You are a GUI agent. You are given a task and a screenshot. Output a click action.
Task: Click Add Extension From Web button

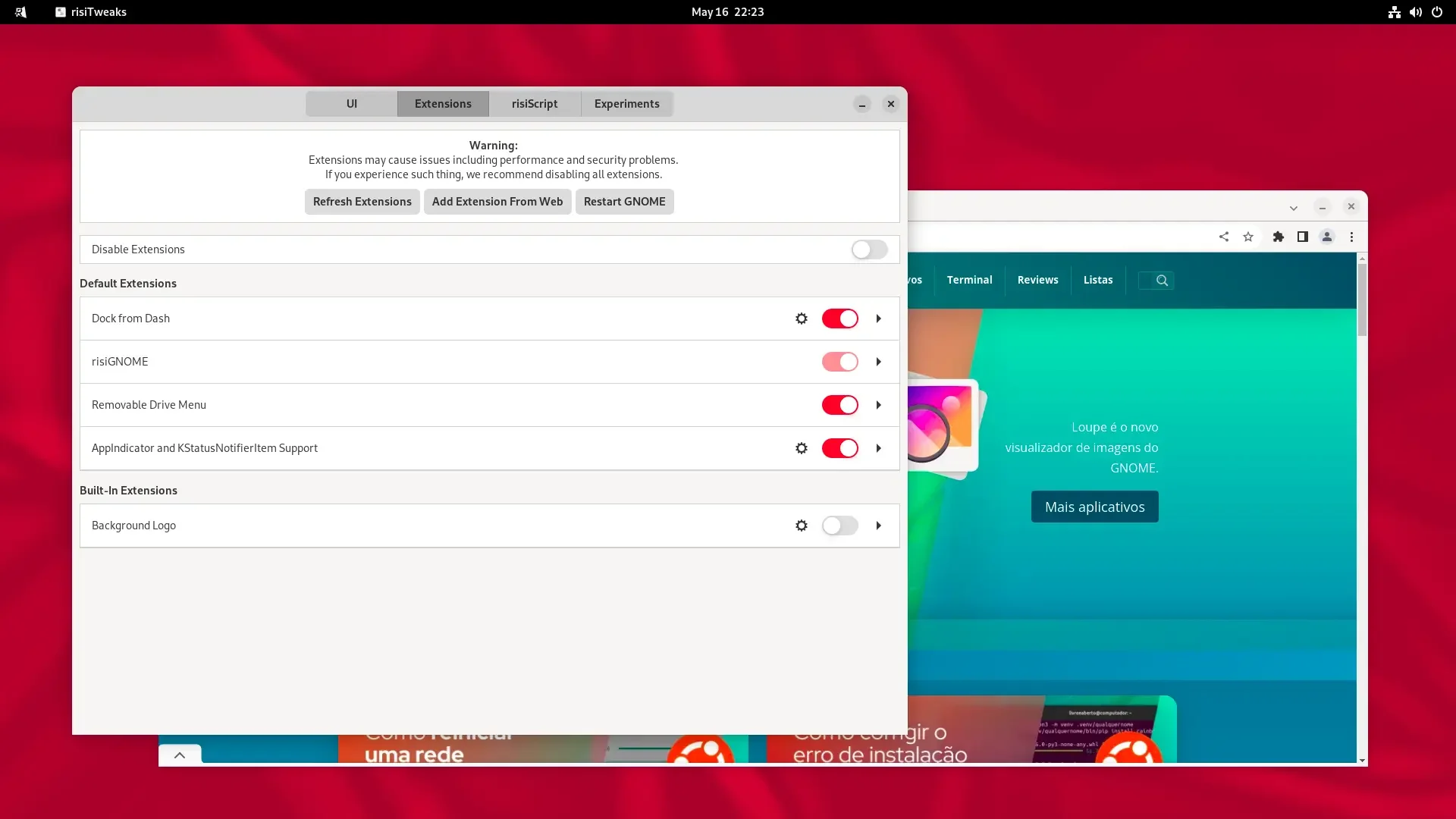497,202
